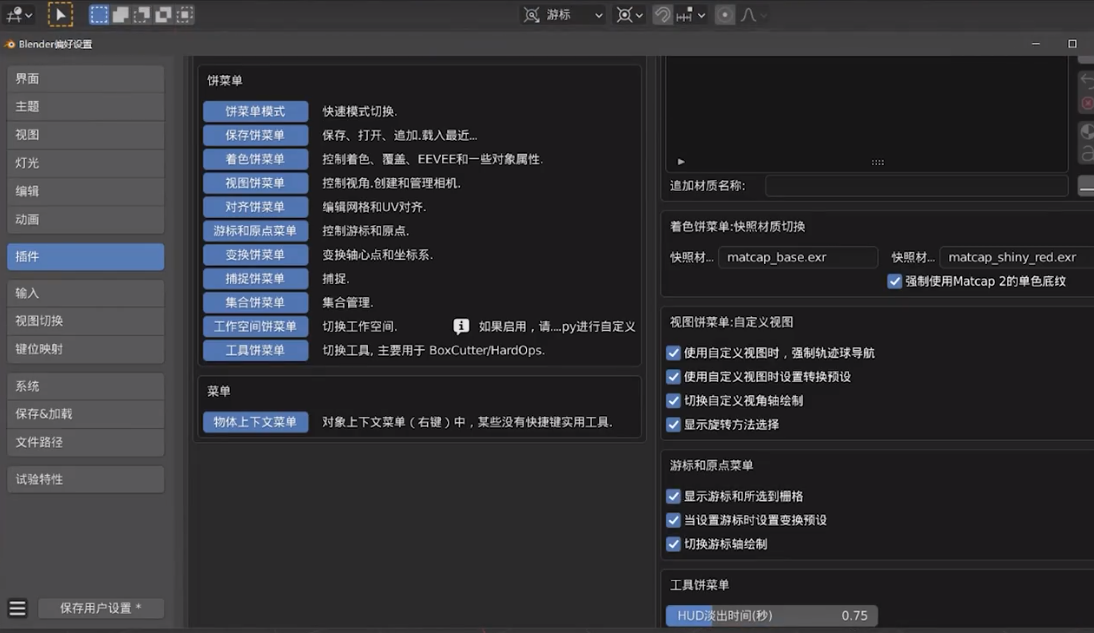Click the 视图饼菜单:自定义视图 heading
Image resolution: width=1094 pixels, height=633 pixels.
731,322
